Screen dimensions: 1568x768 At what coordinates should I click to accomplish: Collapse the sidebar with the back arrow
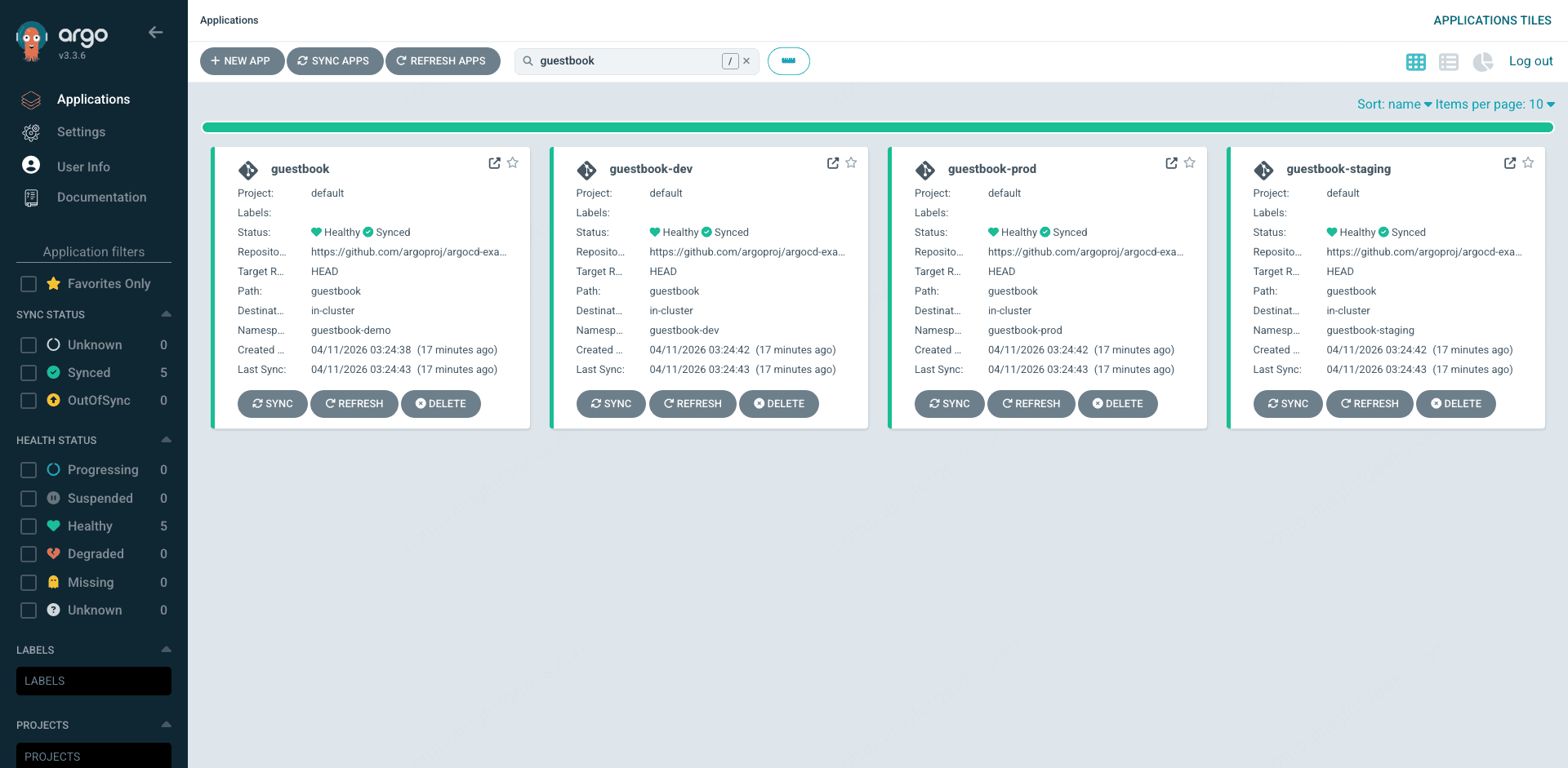pyautogui.click(x=155, y=32)
